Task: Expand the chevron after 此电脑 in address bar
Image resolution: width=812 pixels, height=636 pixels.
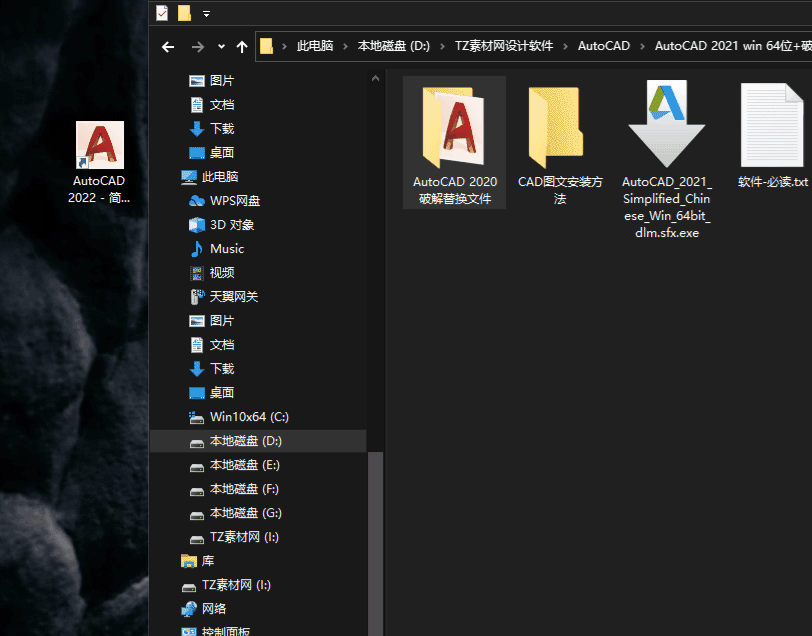Action: [344, 46]
